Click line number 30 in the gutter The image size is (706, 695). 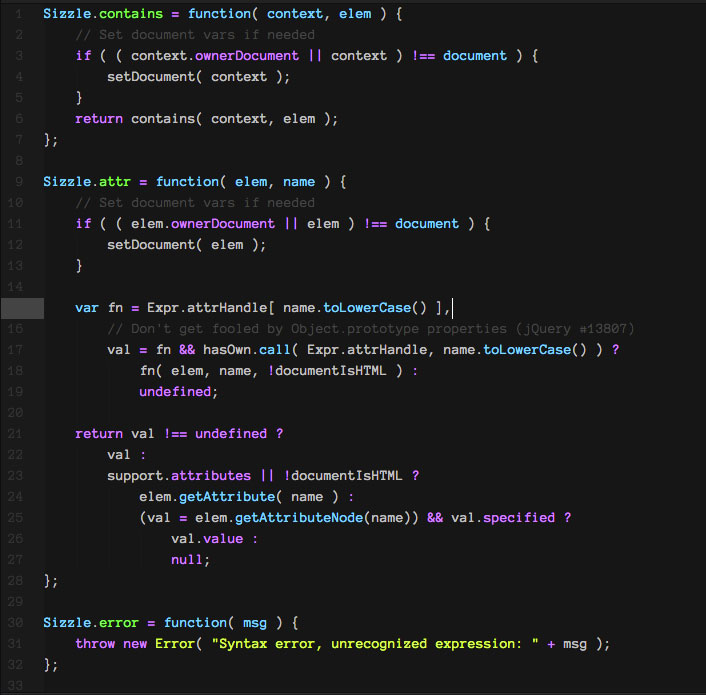[15, 623]
